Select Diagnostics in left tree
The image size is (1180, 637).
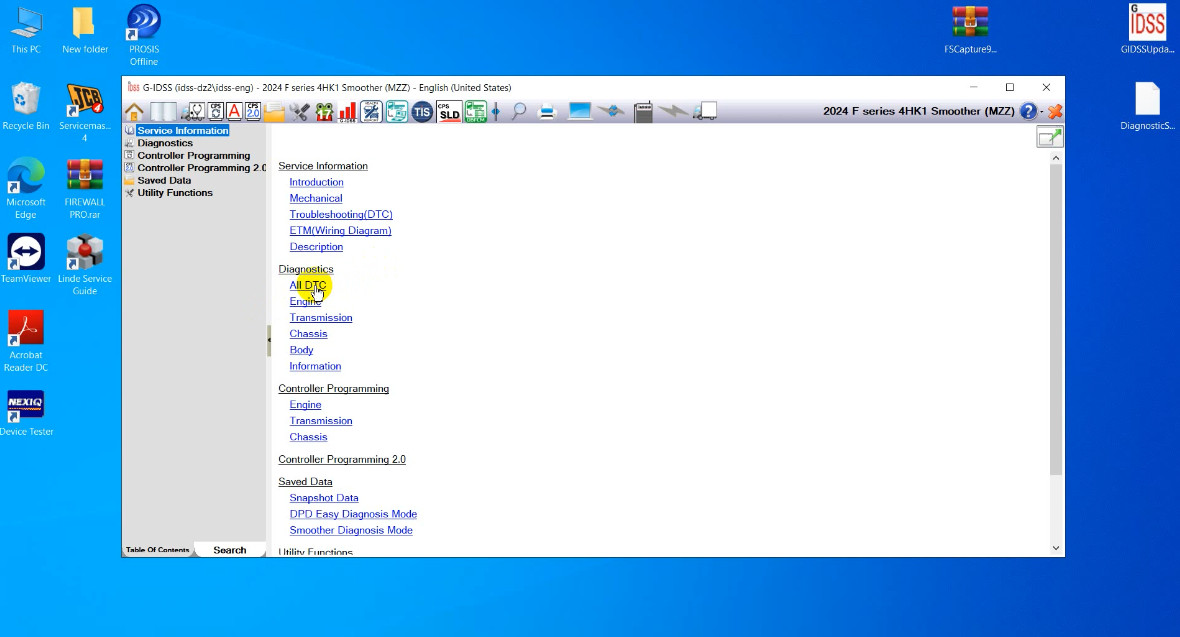pyautogui.click(x=165, y=143)
